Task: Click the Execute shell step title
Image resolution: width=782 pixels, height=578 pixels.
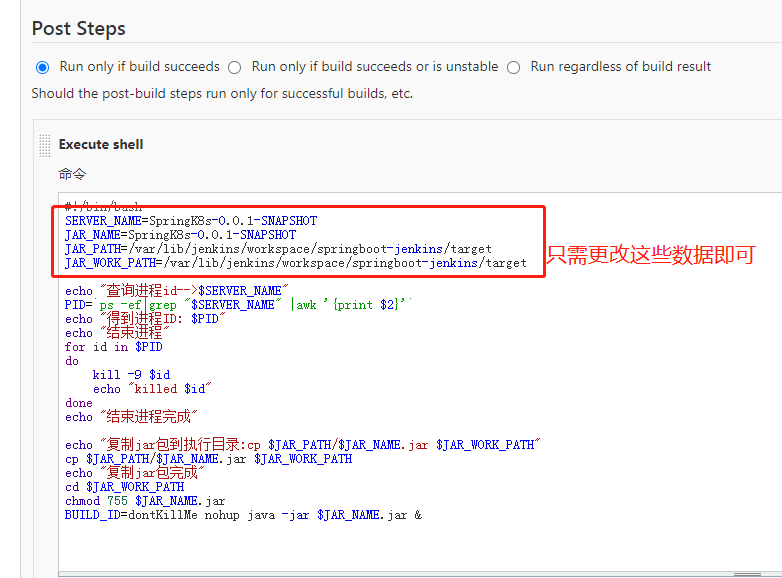Action: (x=101, y=144)
